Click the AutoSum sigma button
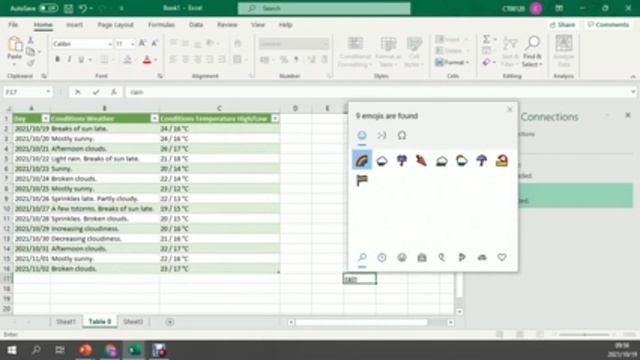Viewport: 640px width, 360px height. pos(486,39)
